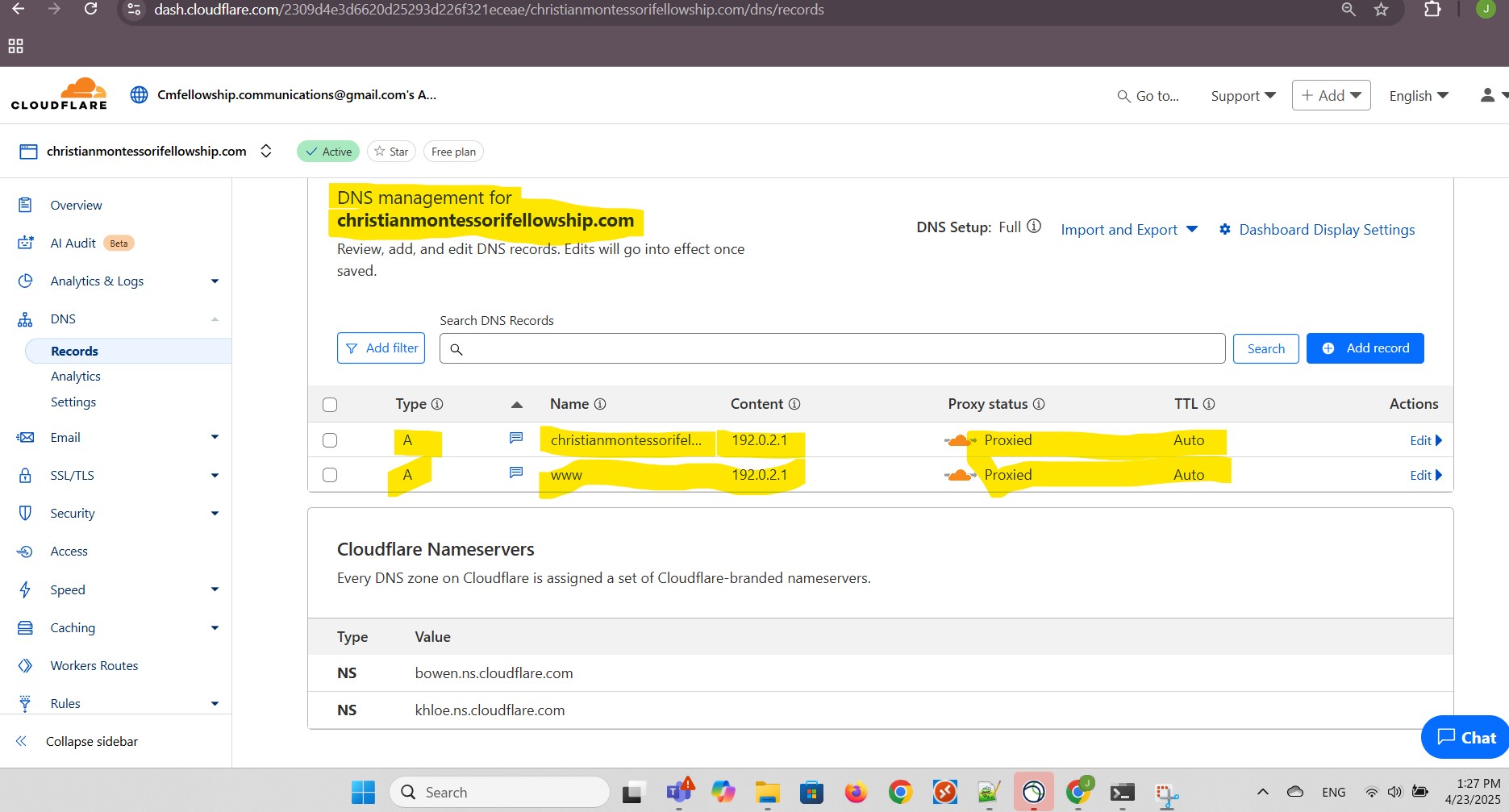Click the Type column info icon
Screen dimensions: 1509x812
pyautogui.click(x=437, y=404)
